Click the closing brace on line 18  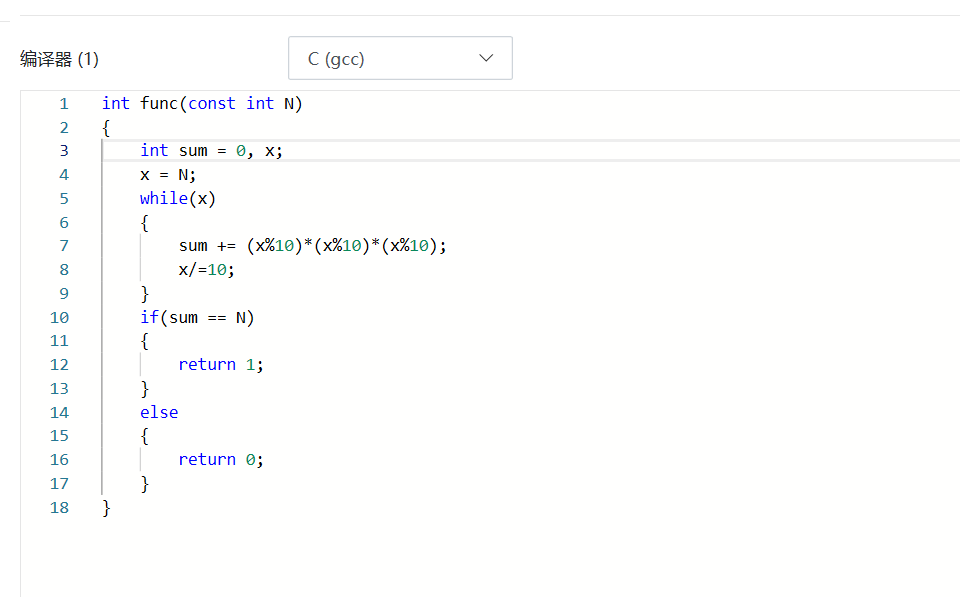pyautogui.click(x=106, y=507)
